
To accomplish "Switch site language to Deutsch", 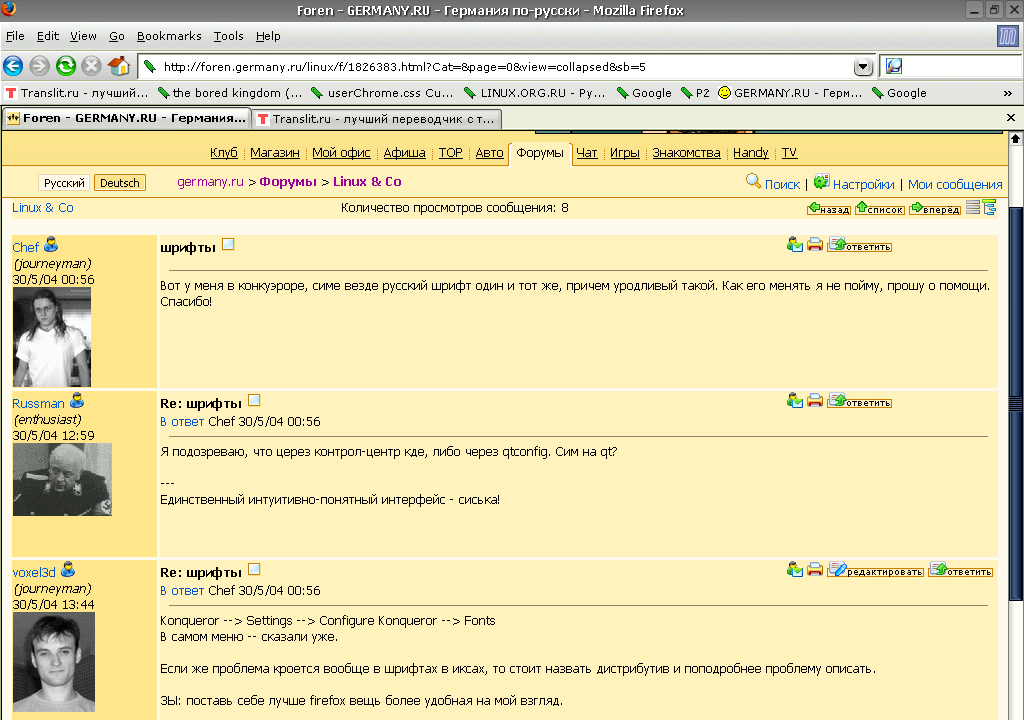I will click(120, 183).
